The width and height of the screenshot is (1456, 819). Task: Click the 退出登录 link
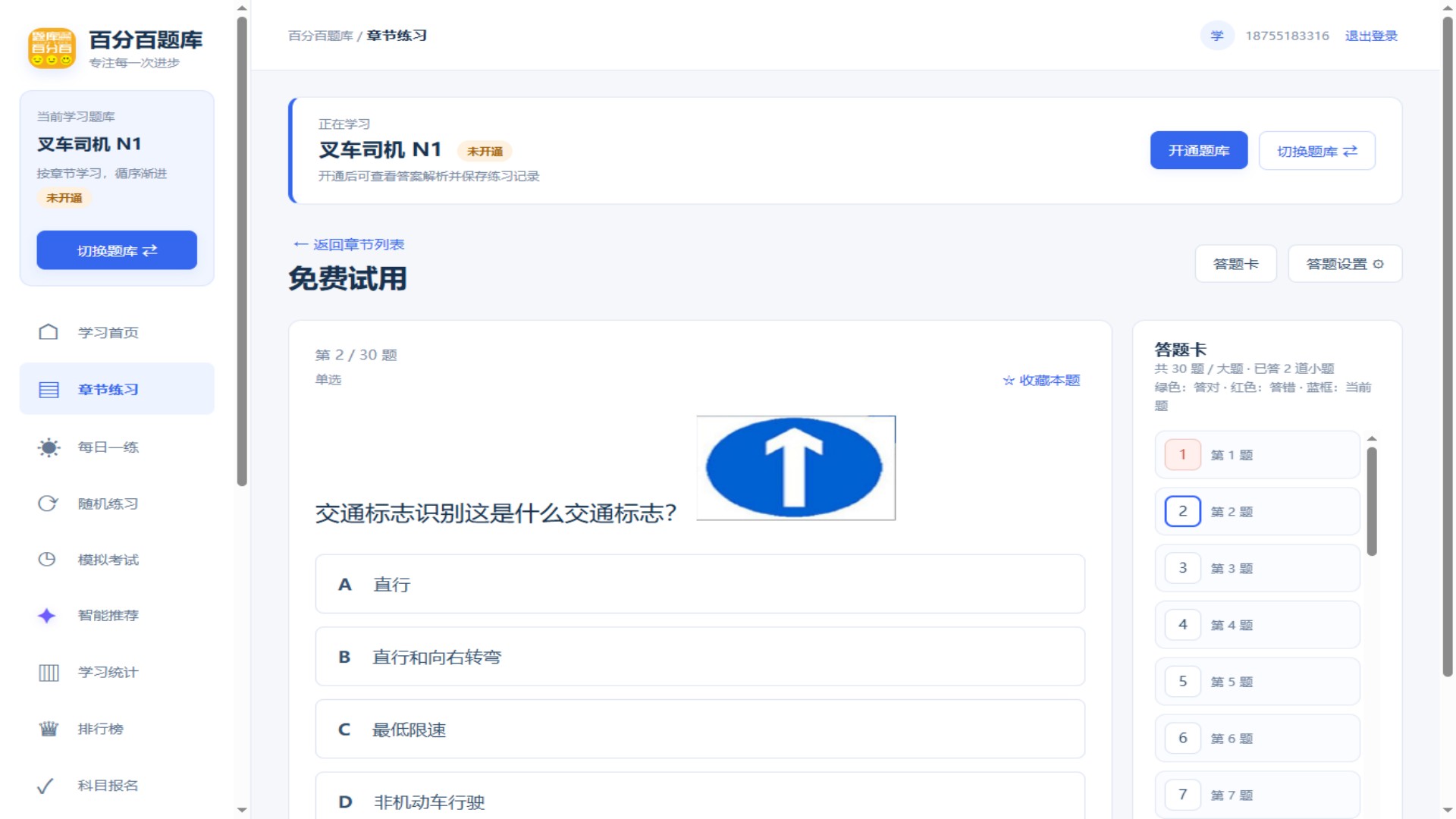pyautogui.click(x=1371, y=36)
